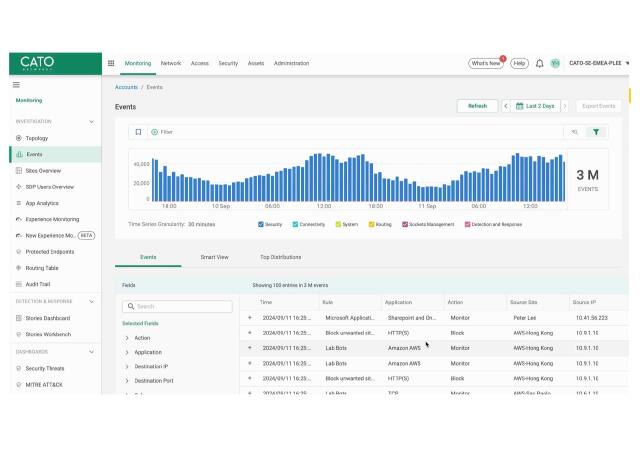This screenshot has height=452, width=640.
Task: Collapse sidebar with the hamburger menu icon
Action: [x=16, y=85]
